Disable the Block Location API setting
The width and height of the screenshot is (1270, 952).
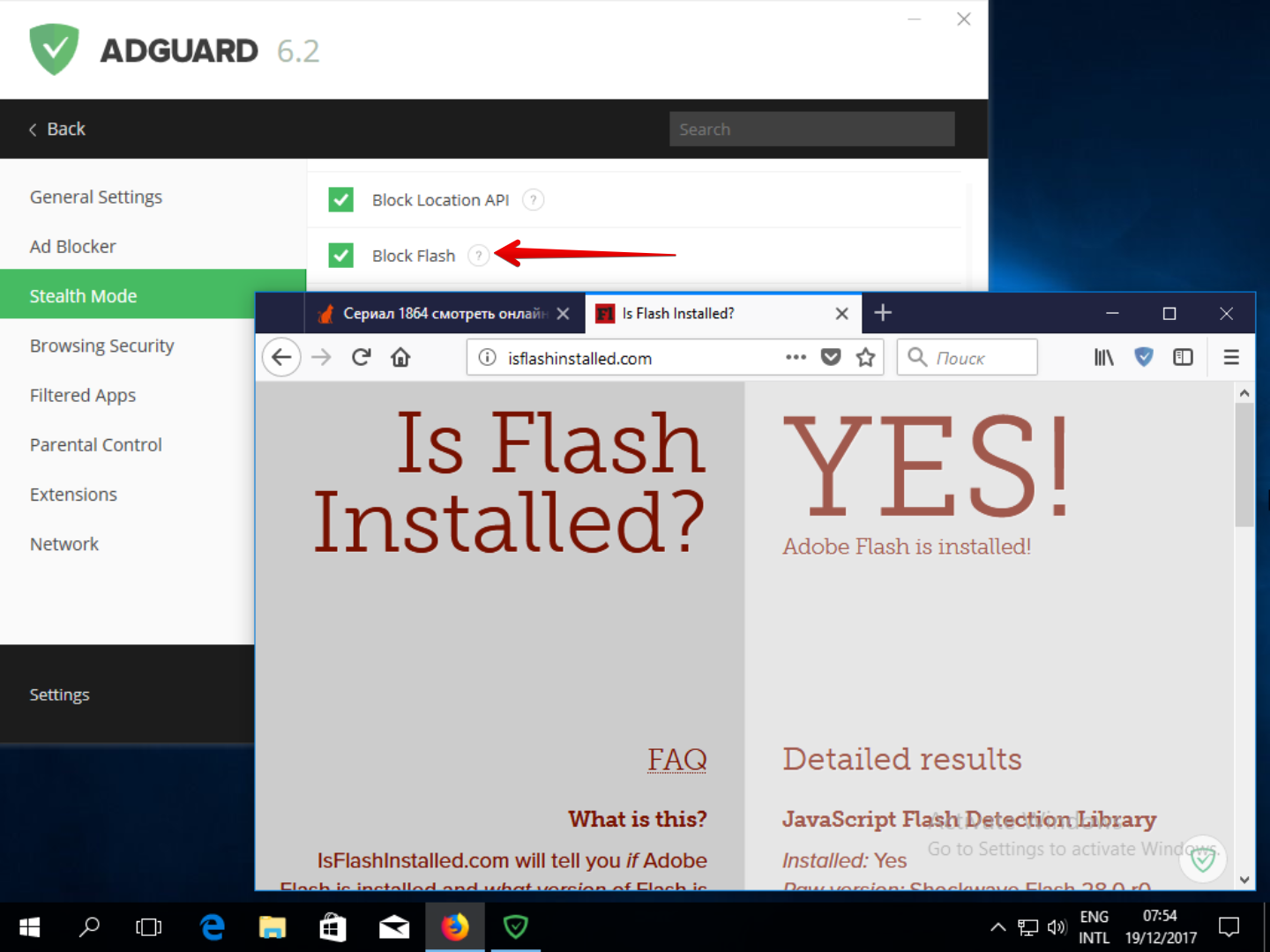click(x=340, y=199)
